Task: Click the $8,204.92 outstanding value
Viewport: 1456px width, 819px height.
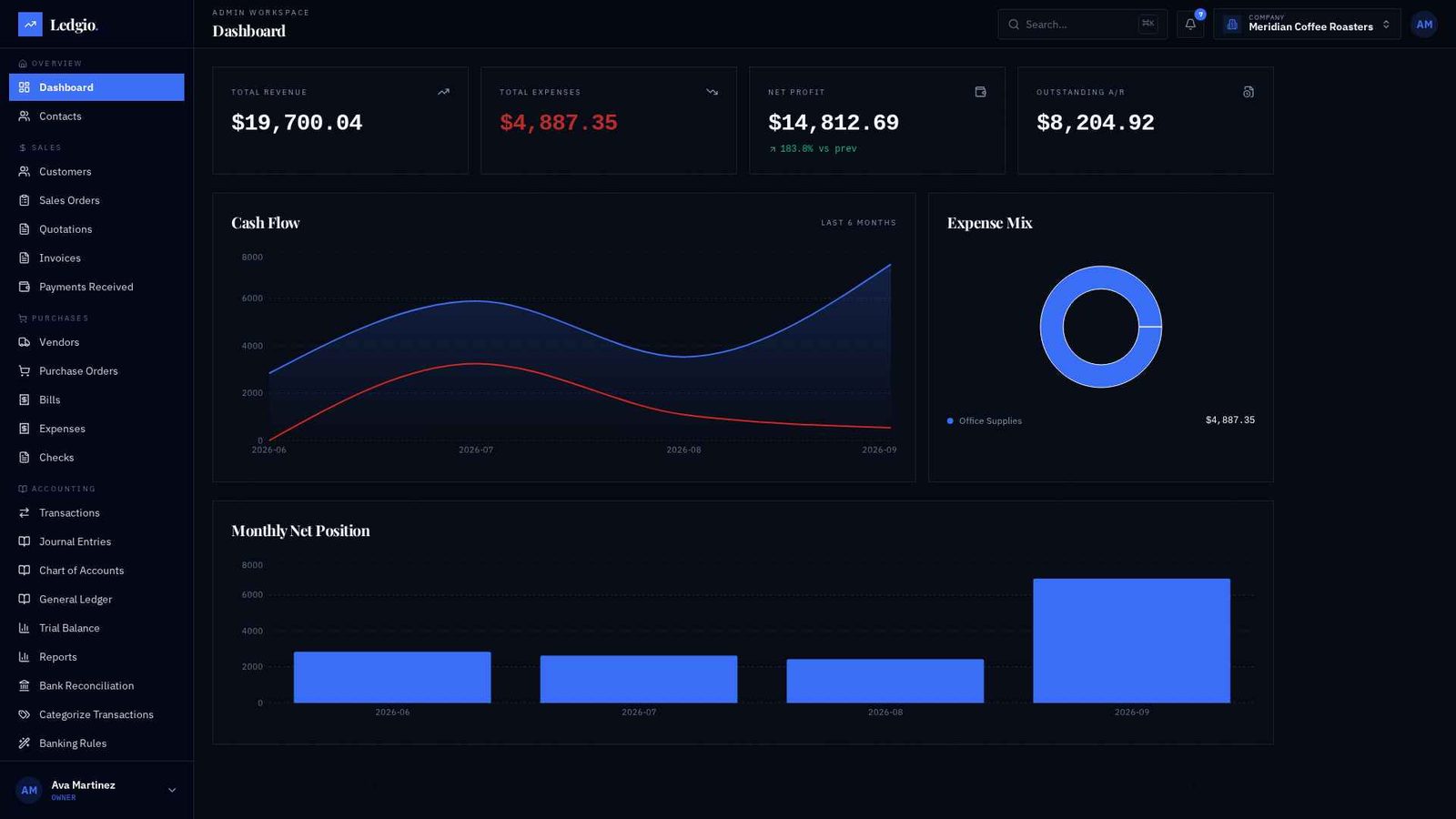Action: (x=1096, y=123)
